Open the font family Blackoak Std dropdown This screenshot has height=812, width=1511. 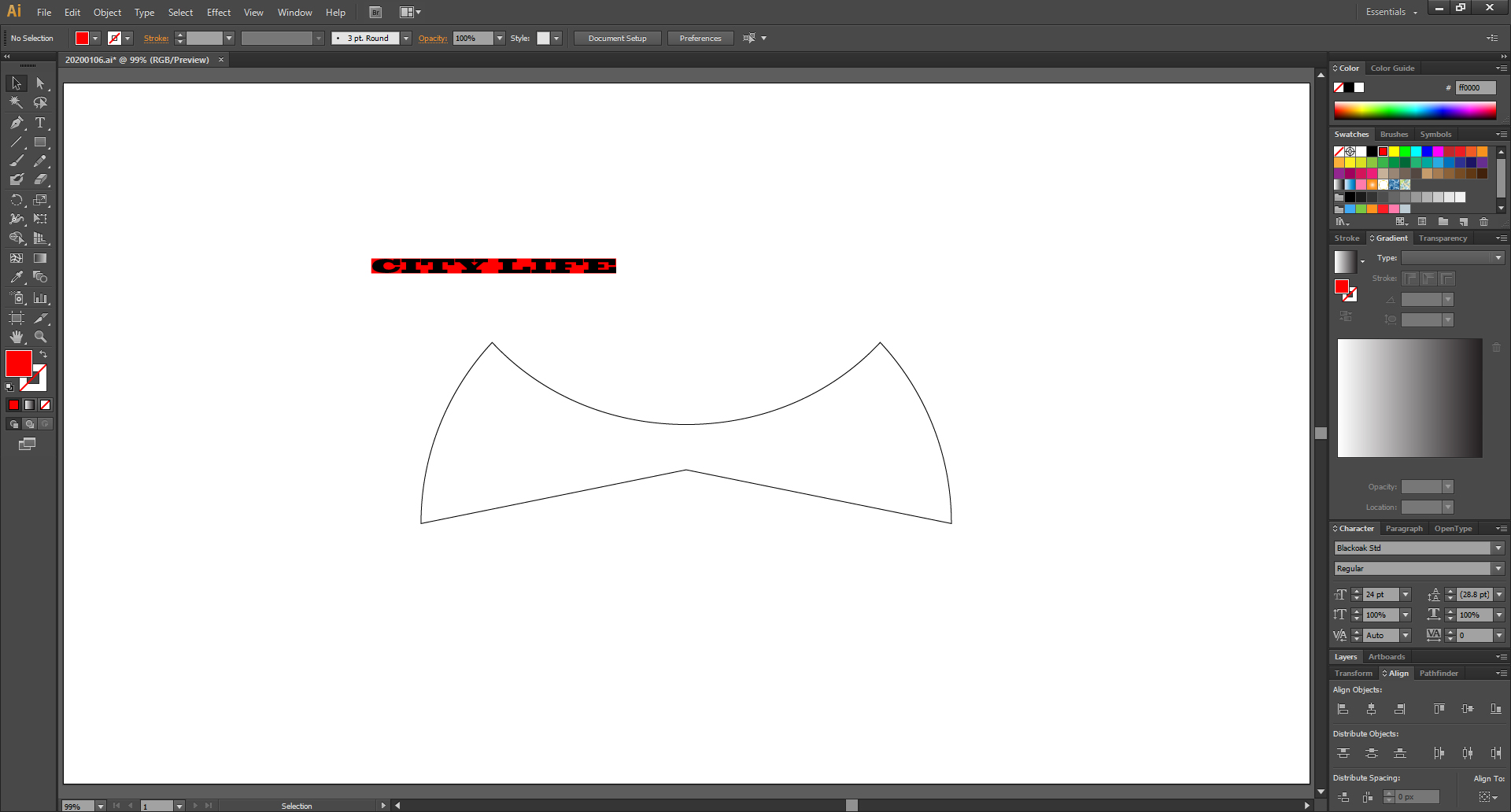pyautogui.click(x=1498, y=548)
